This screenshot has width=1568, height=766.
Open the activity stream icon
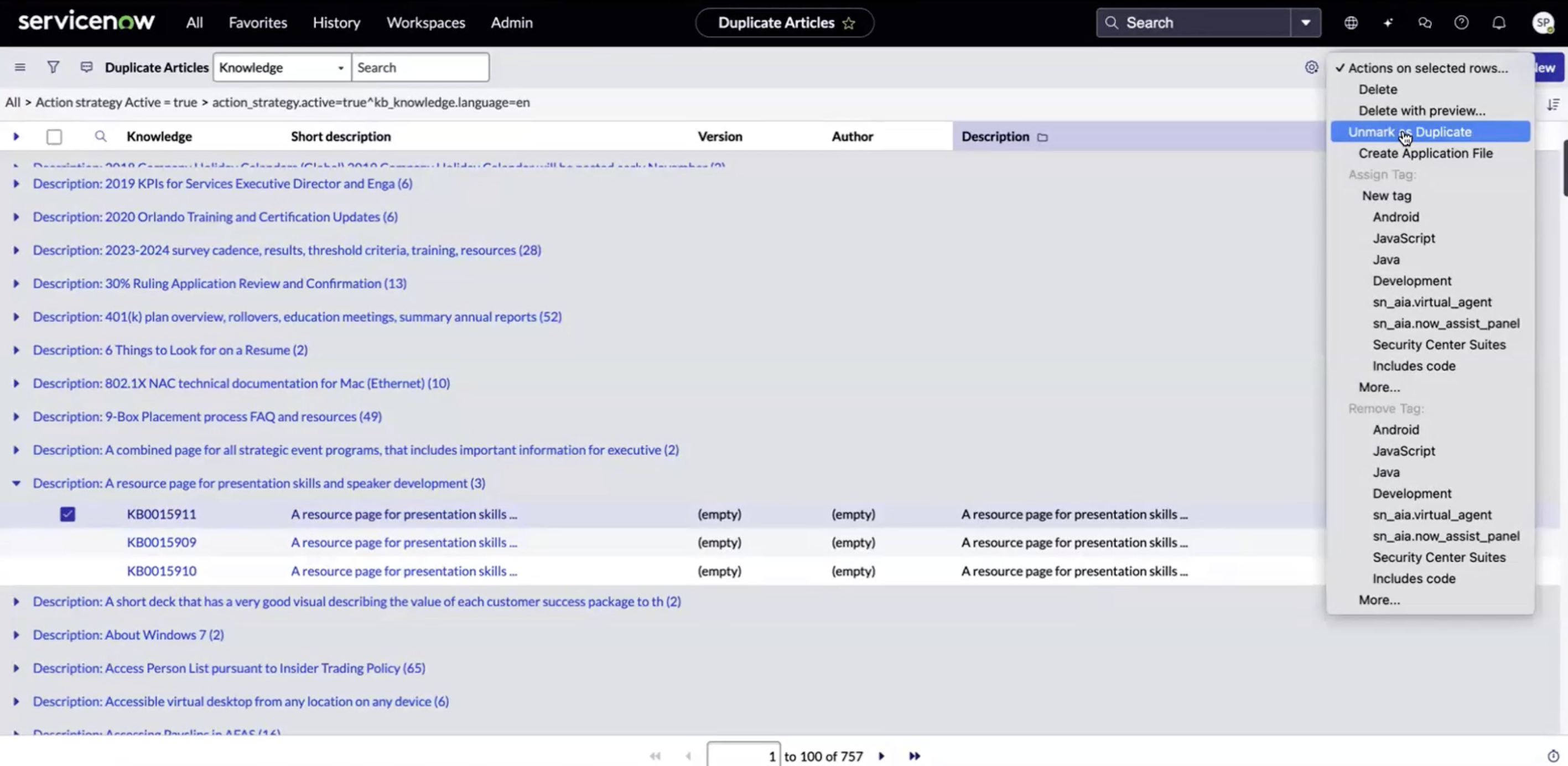(86, 67)
